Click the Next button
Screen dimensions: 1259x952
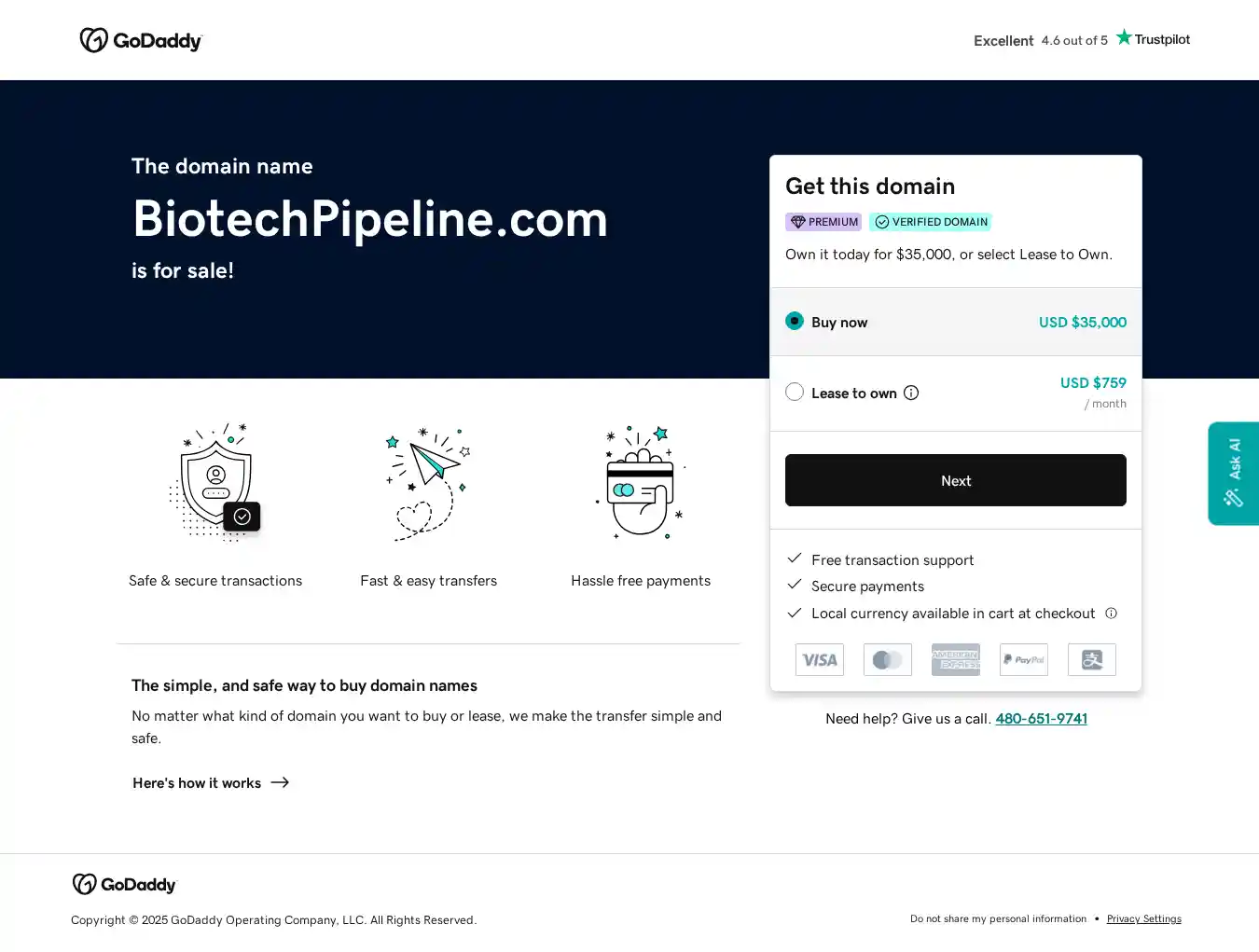(955, 480)
